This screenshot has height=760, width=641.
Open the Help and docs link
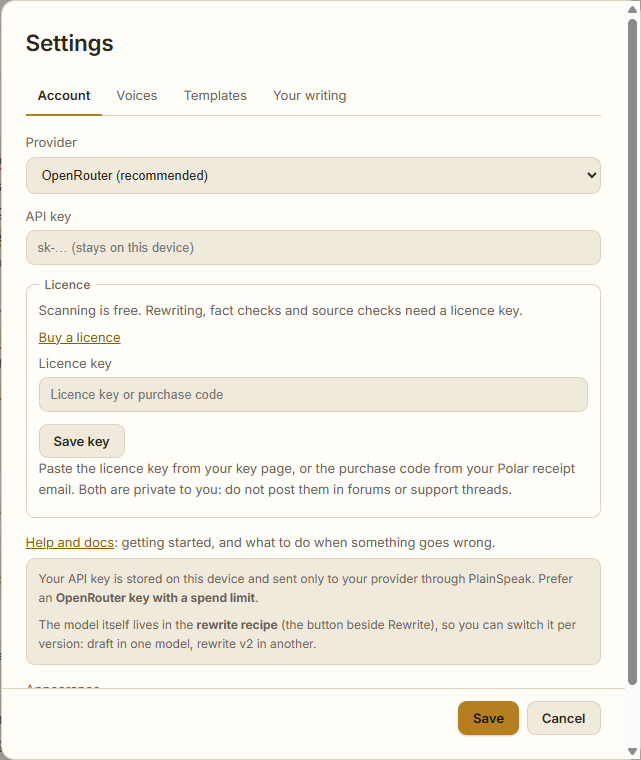pos(70,542)
